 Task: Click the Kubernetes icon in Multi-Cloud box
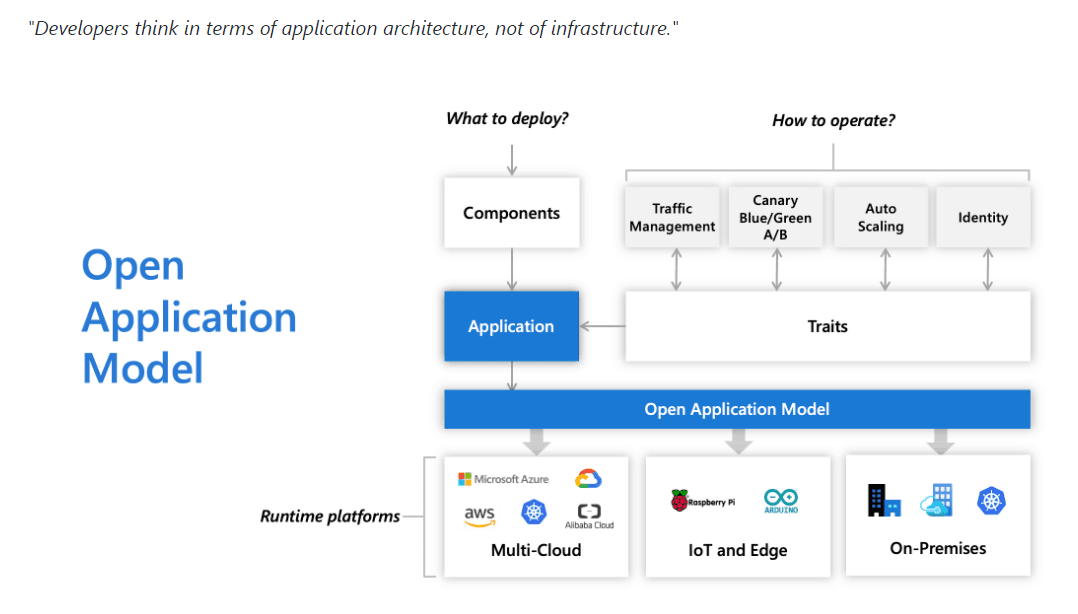click(535, 513)
